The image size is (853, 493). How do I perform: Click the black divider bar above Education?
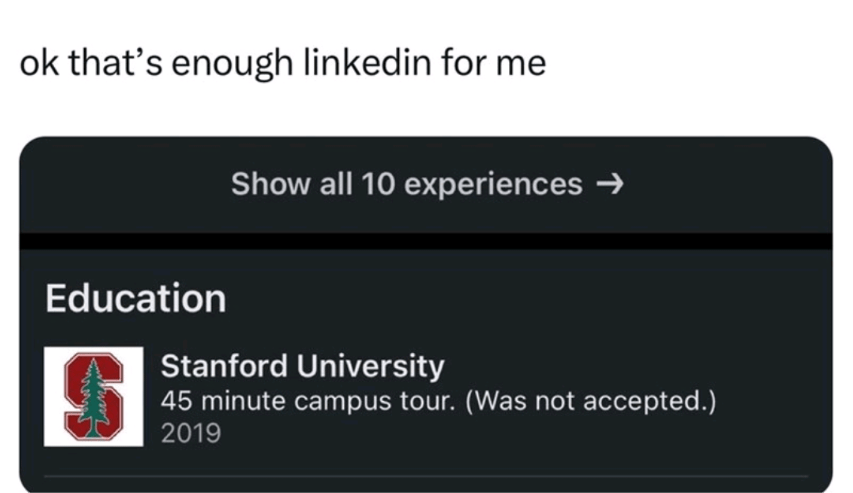pos(427,241)
